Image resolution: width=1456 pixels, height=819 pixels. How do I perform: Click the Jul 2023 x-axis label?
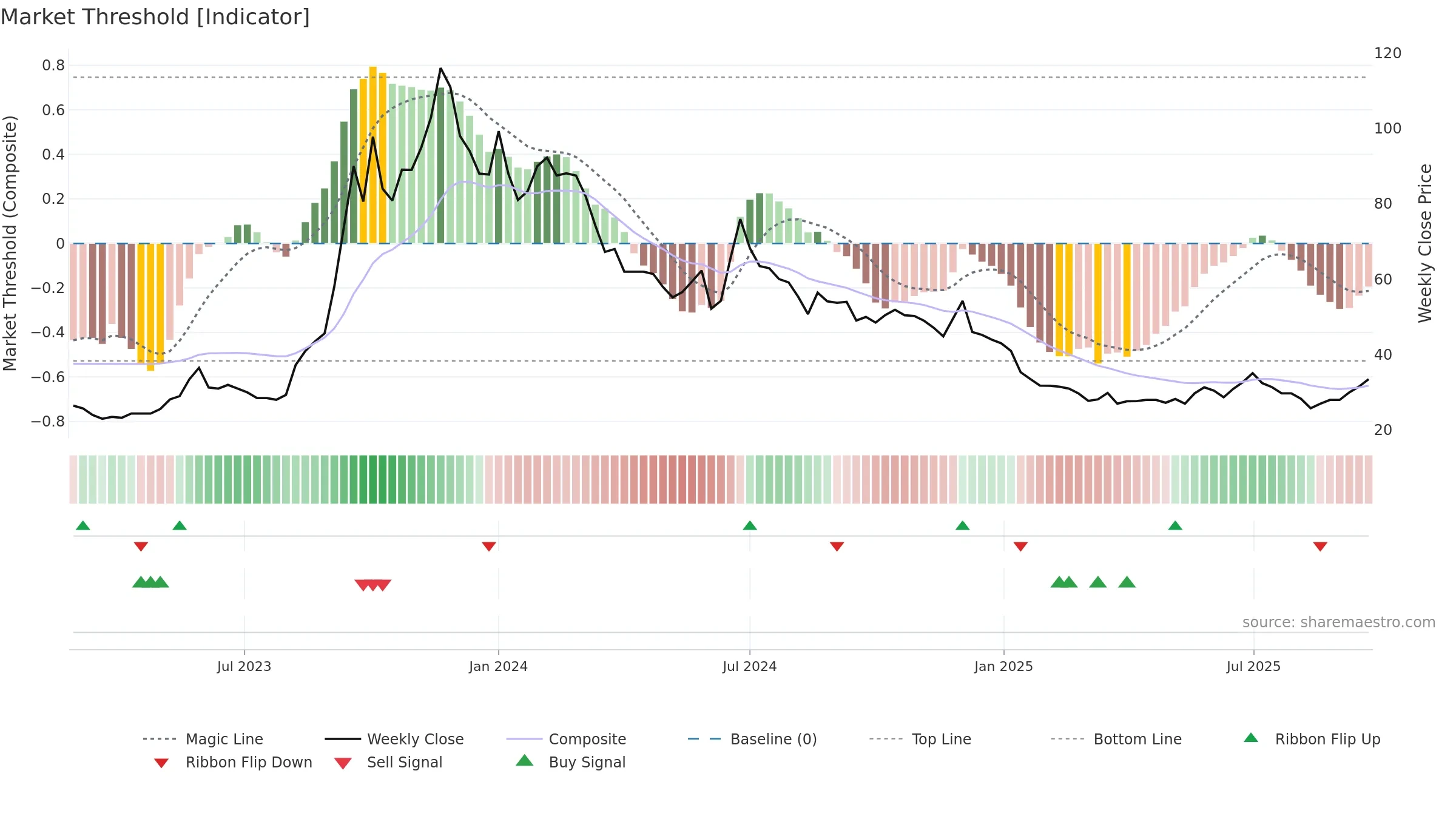244,666
